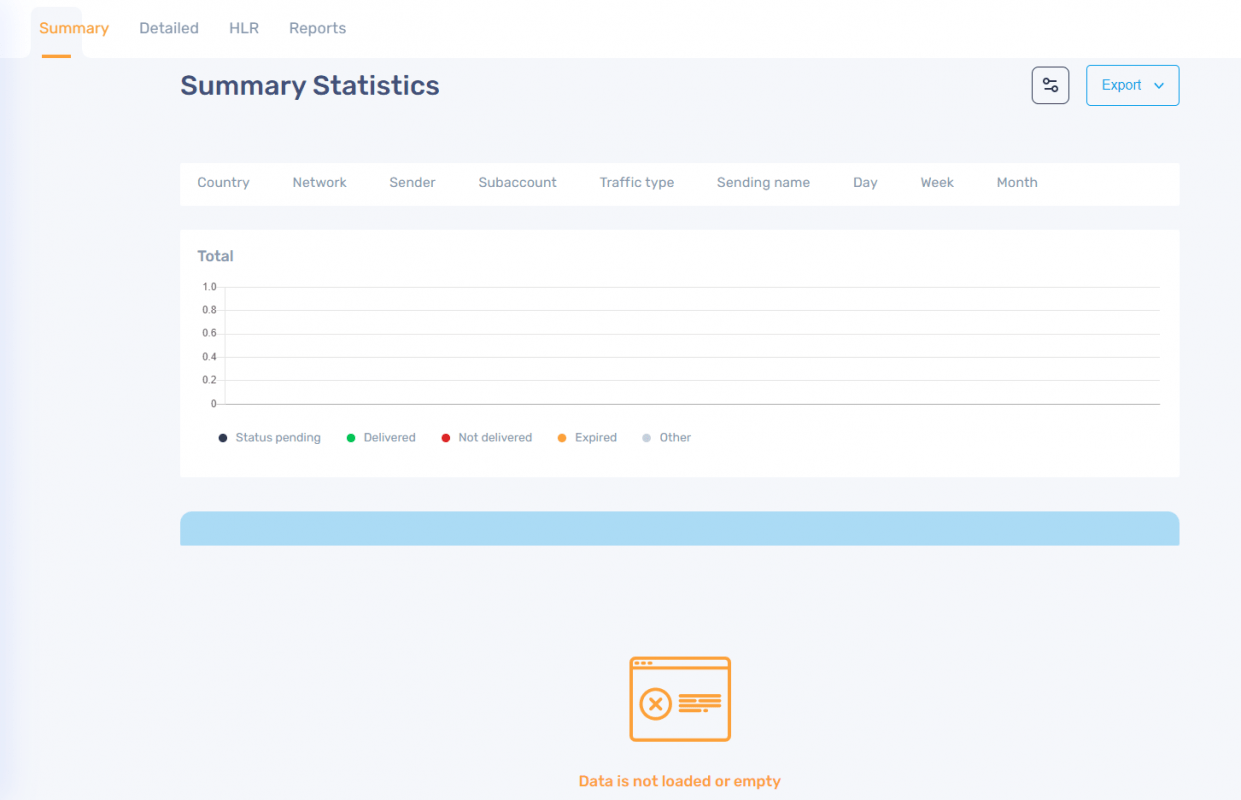Image resolution: width=1241 pixels, height=800 pixels.
Task: Switch to the Summary tab
Action: [x=74, y=28]
